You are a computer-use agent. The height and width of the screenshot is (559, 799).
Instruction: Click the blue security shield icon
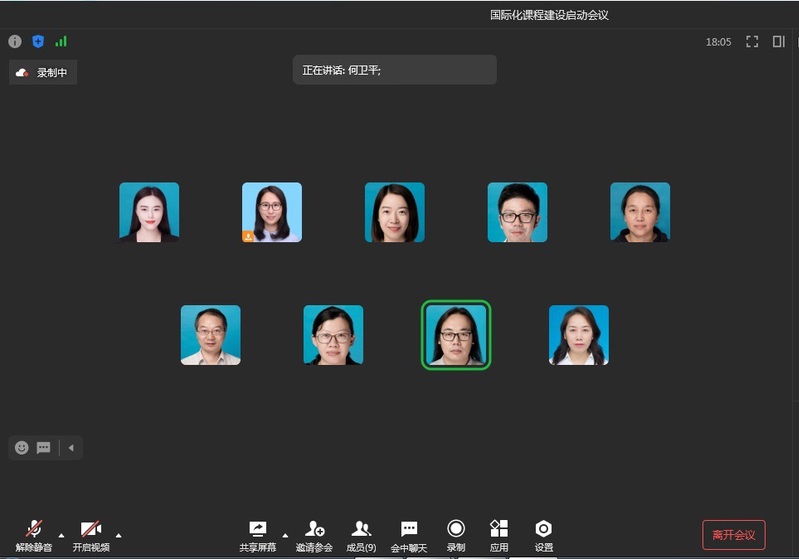pyautogui.click(x=38, y=41)
